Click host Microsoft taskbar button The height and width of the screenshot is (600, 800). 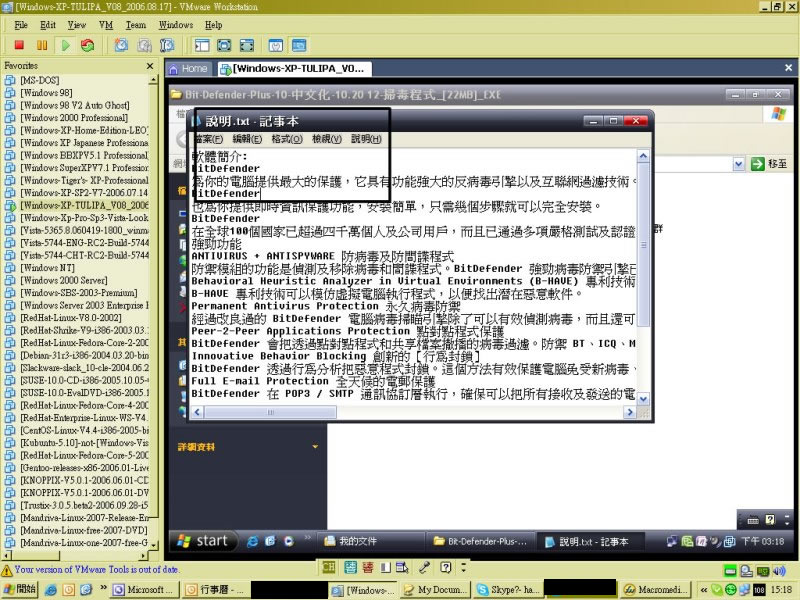(x=144, y=590)
